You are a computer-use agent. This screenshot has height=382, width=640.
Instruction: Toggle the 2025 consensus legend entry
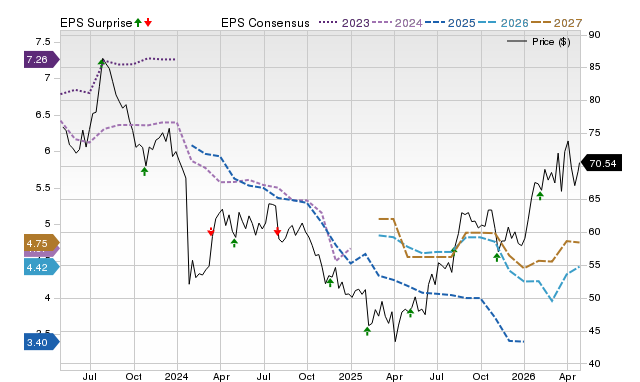coord(450,23)
